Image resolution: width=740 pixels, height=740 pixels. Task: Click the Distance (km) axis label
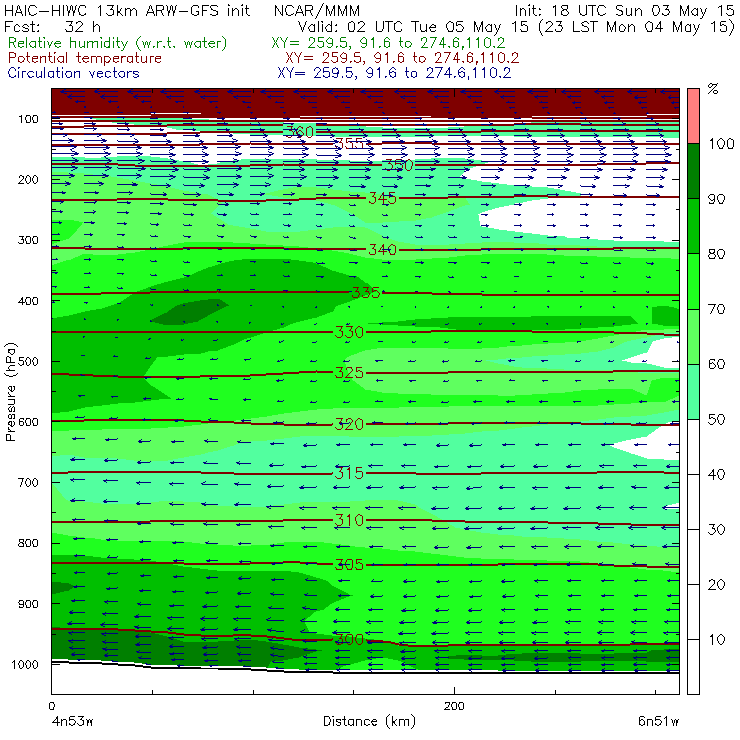coord(369,722)
